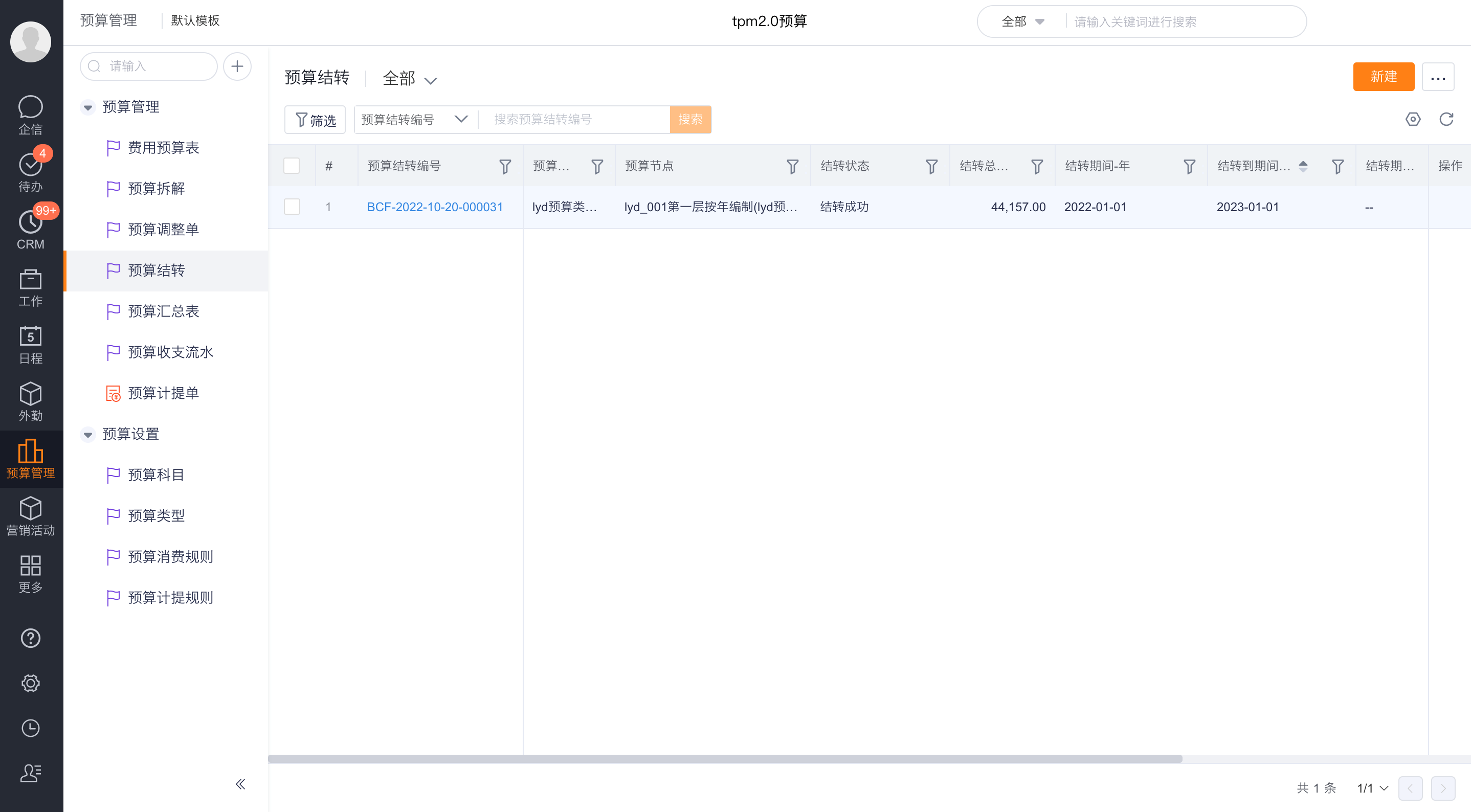Filter the 结转到期间… column

tap(1338, 166)
